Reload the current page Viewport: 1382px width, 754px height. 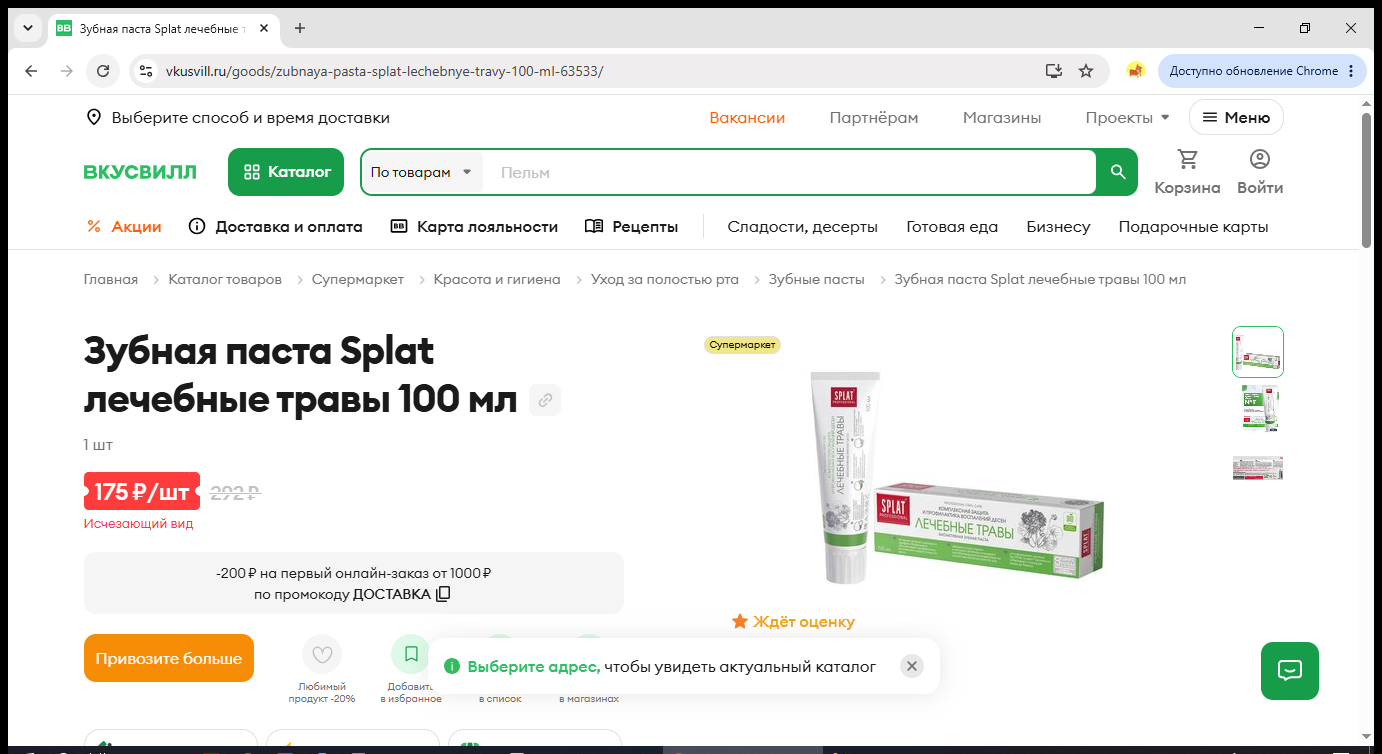pyautogui.click(x=102, y=71)
